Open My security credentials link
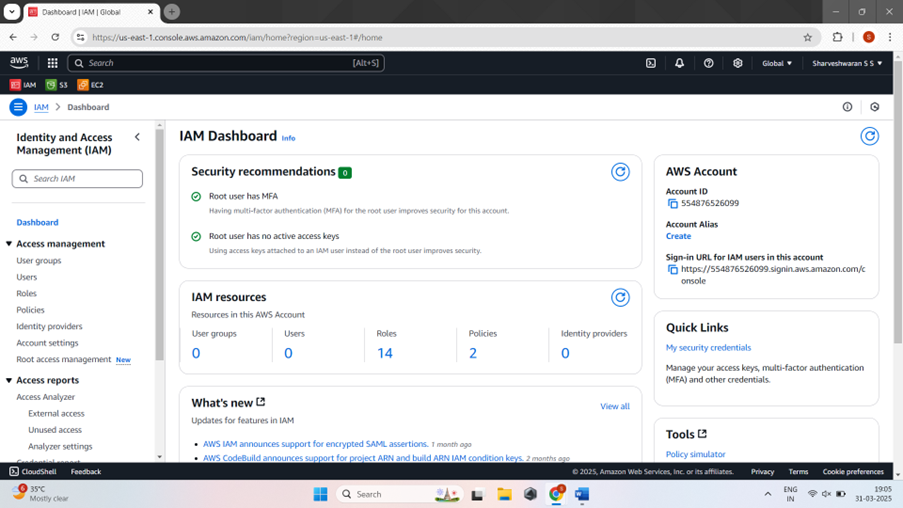Viewport: 903px width, 508px height. 708,347
